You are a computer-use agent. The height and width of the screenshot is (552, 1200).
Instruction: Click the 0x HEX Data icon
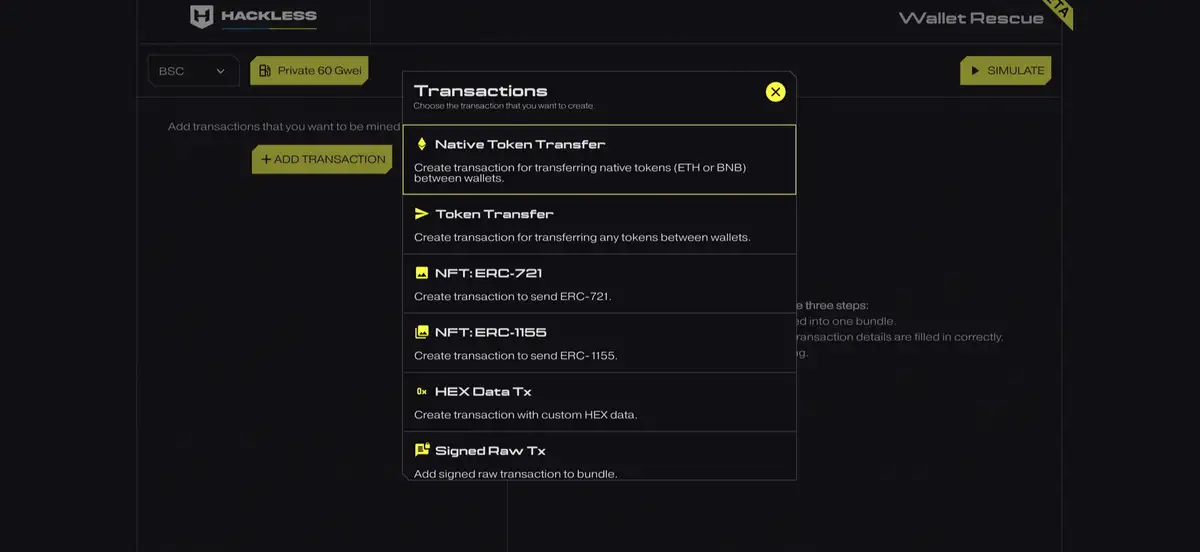421,391
